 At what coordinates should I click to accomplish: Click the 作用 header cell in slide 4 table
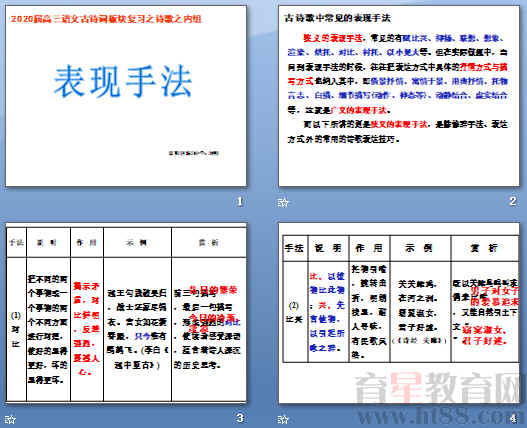[x=369, y=248]
